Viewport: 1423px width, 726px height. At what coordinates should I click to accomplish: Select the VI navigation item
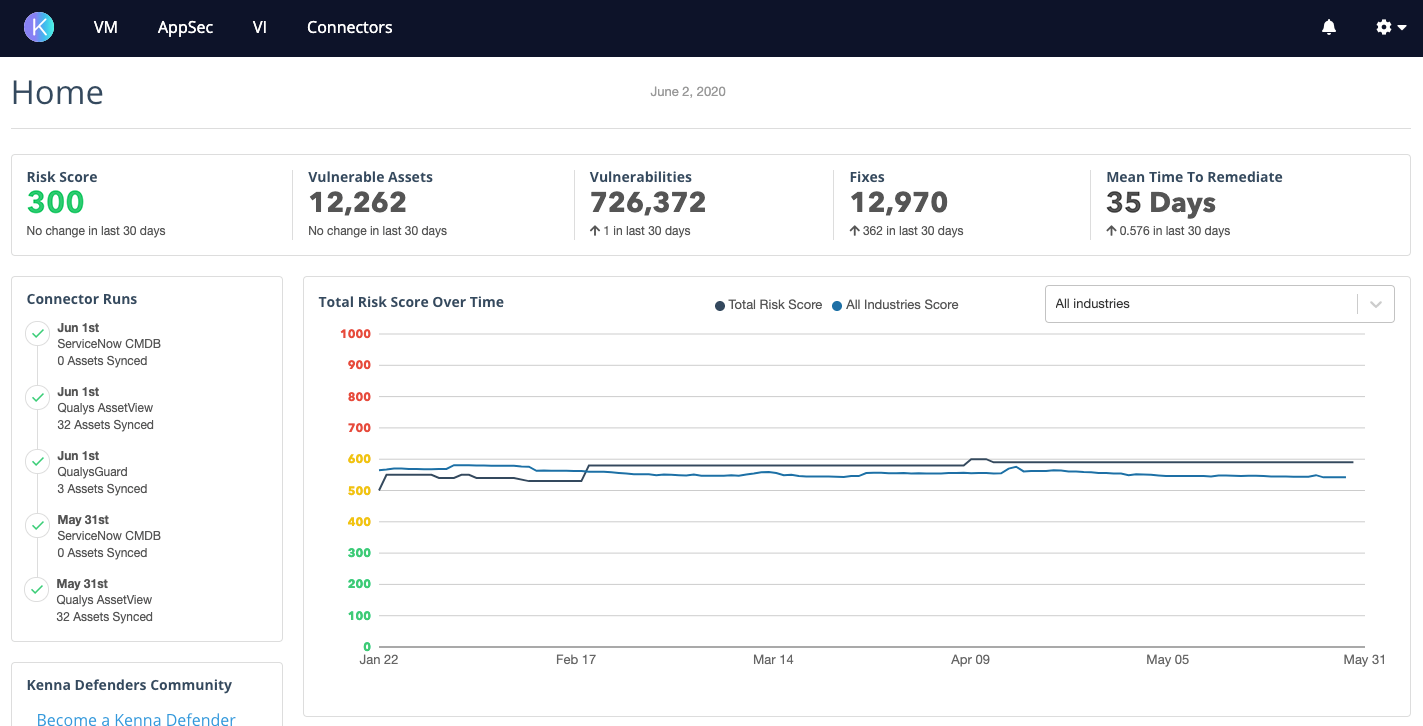tap(260, 28)
